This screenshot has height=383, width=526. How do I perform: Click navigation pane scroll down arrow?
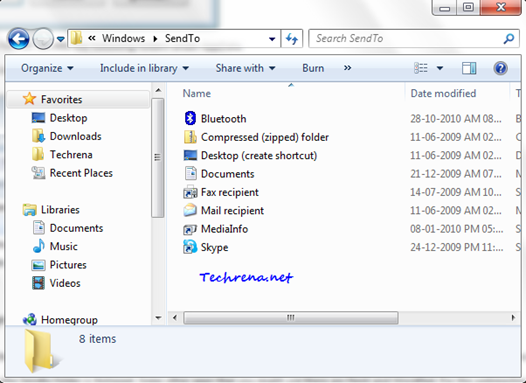click(158, 317)
